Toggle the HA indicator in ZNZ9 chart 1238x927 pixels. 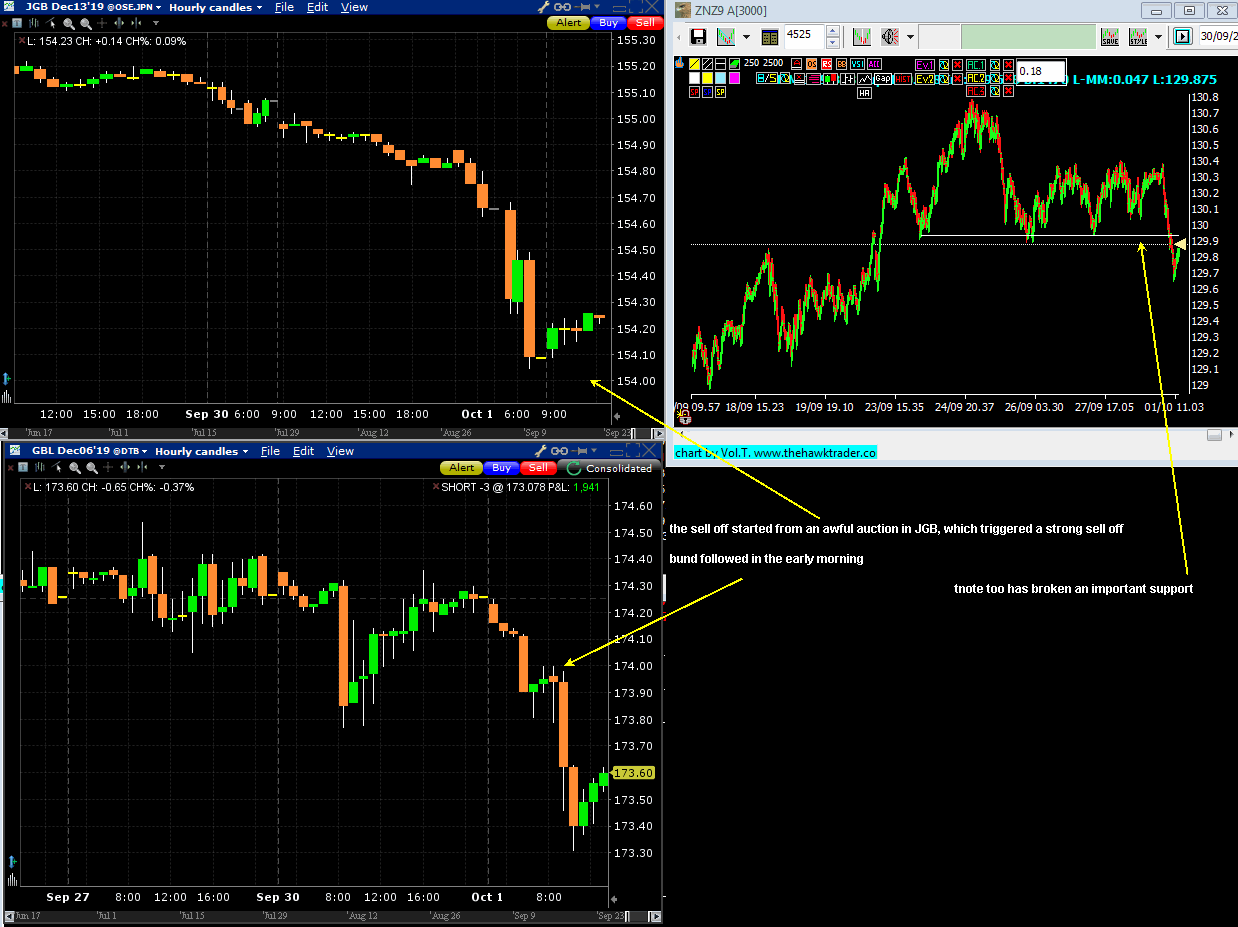[x=864, y=92]
